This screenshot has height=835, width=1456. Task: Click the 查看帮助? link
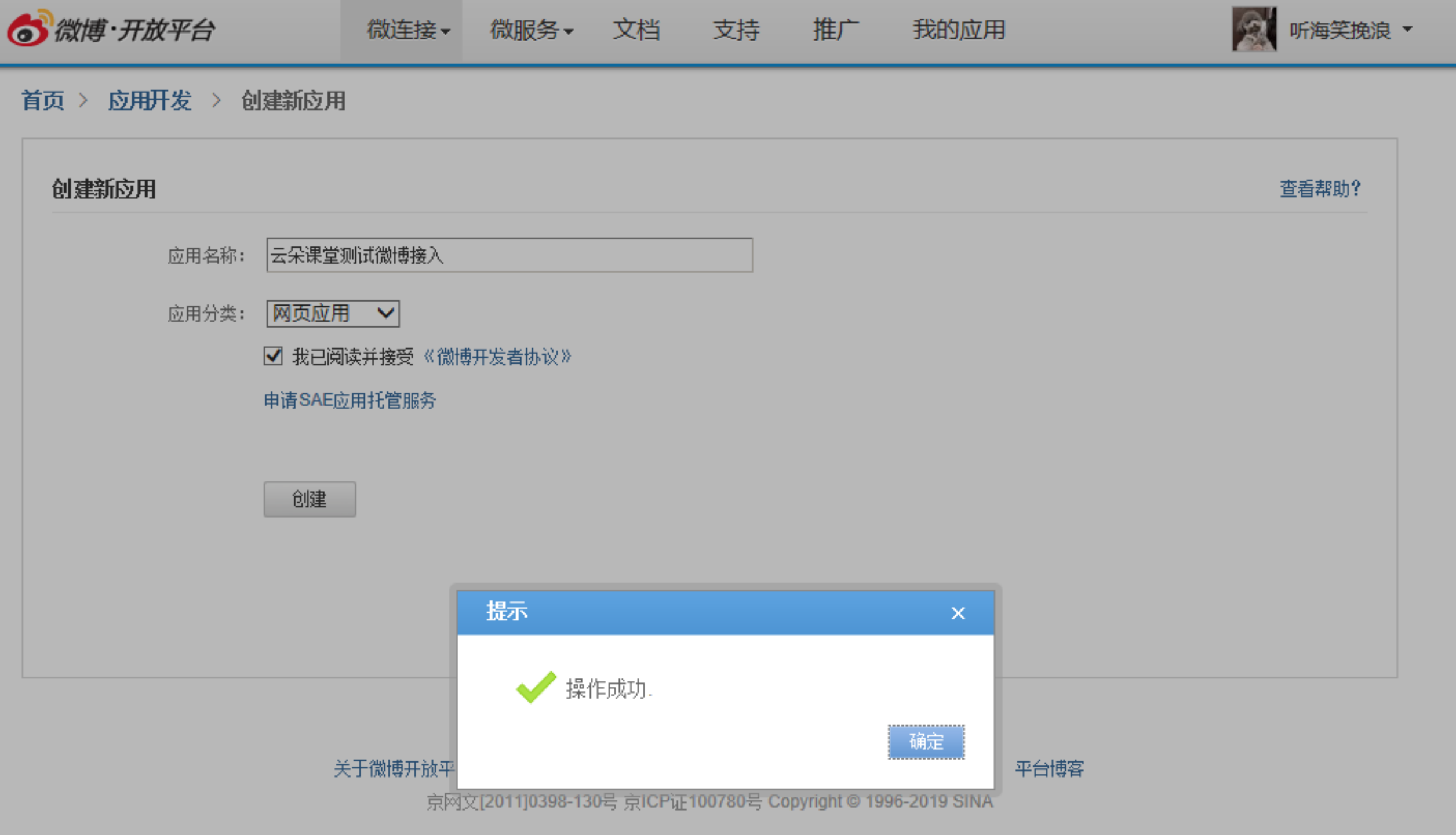pyautogui.click(x=1320, y=188)
